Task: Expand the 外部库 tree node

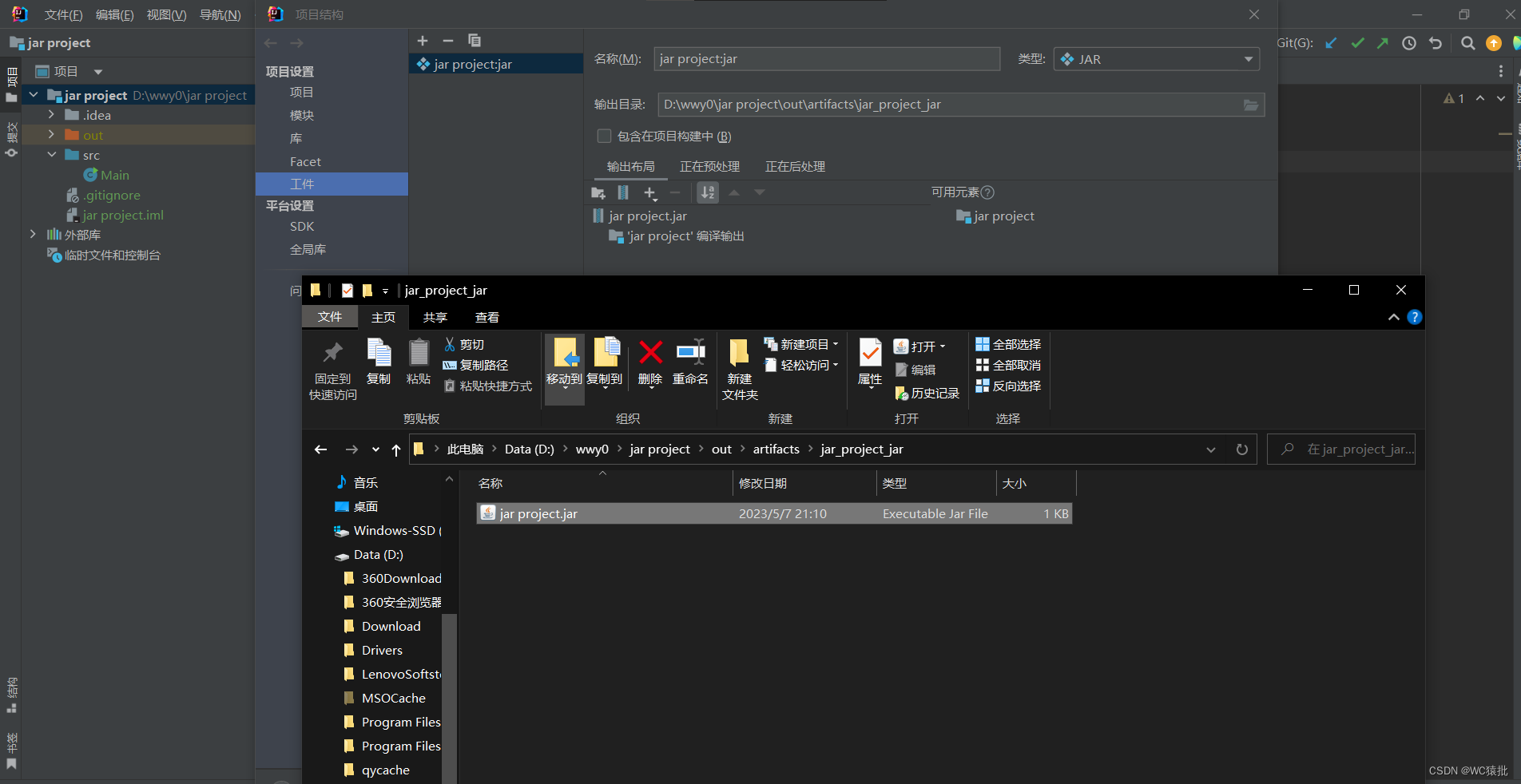Action: [33, 234]
